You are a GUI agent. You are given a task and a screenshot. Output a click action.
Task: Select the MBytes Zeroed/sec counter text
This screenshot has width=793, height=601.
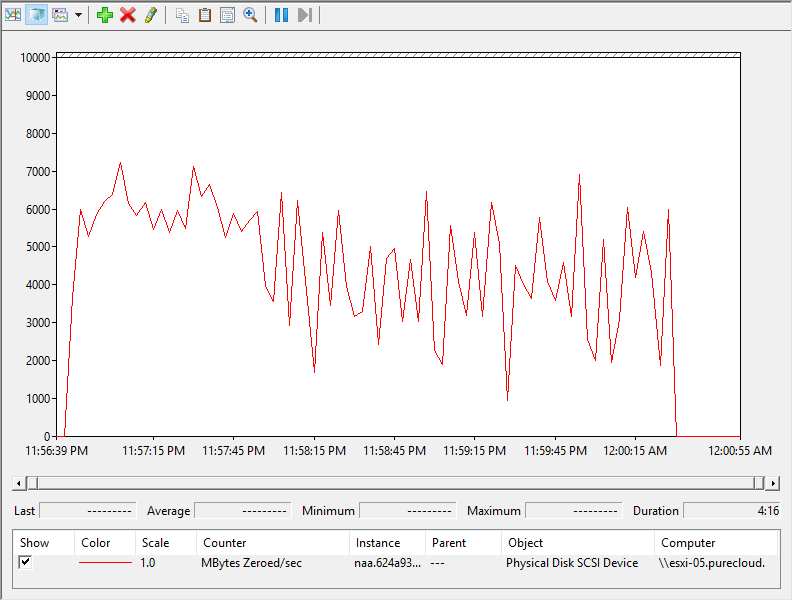pos(251,563)
